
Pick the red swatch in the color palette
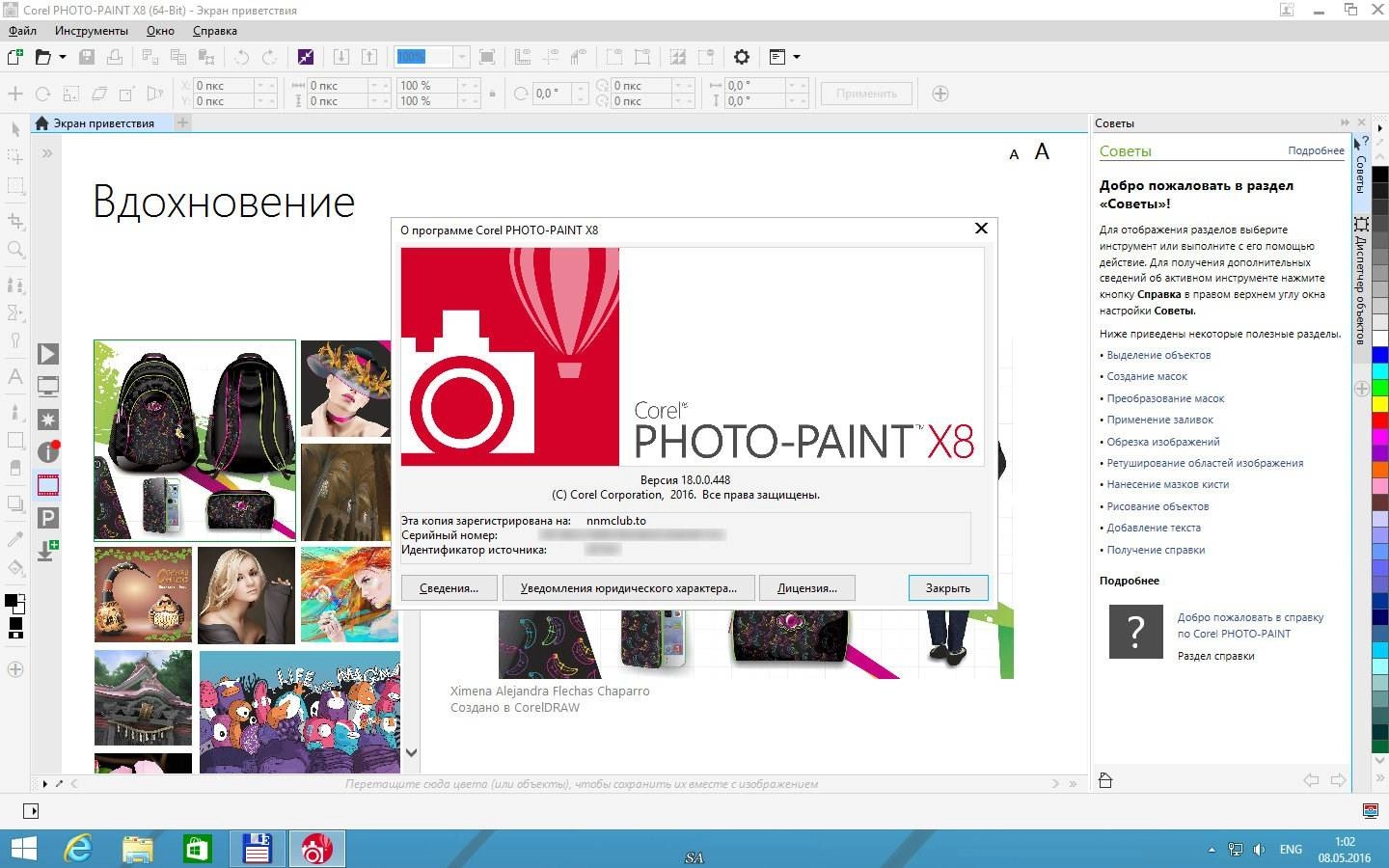(1380, 420)
